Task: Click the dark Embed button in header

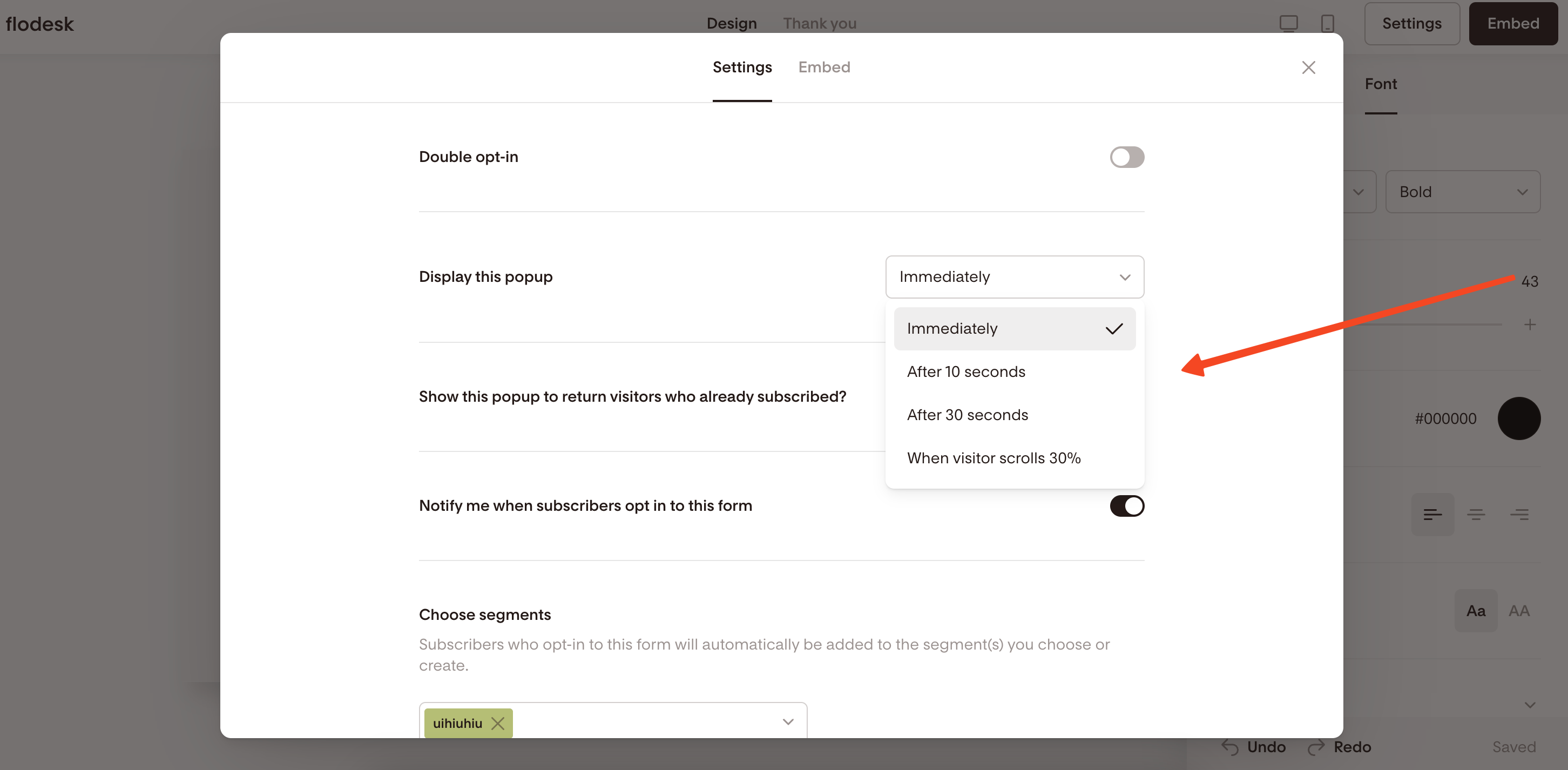Action: click(1512, 24)
